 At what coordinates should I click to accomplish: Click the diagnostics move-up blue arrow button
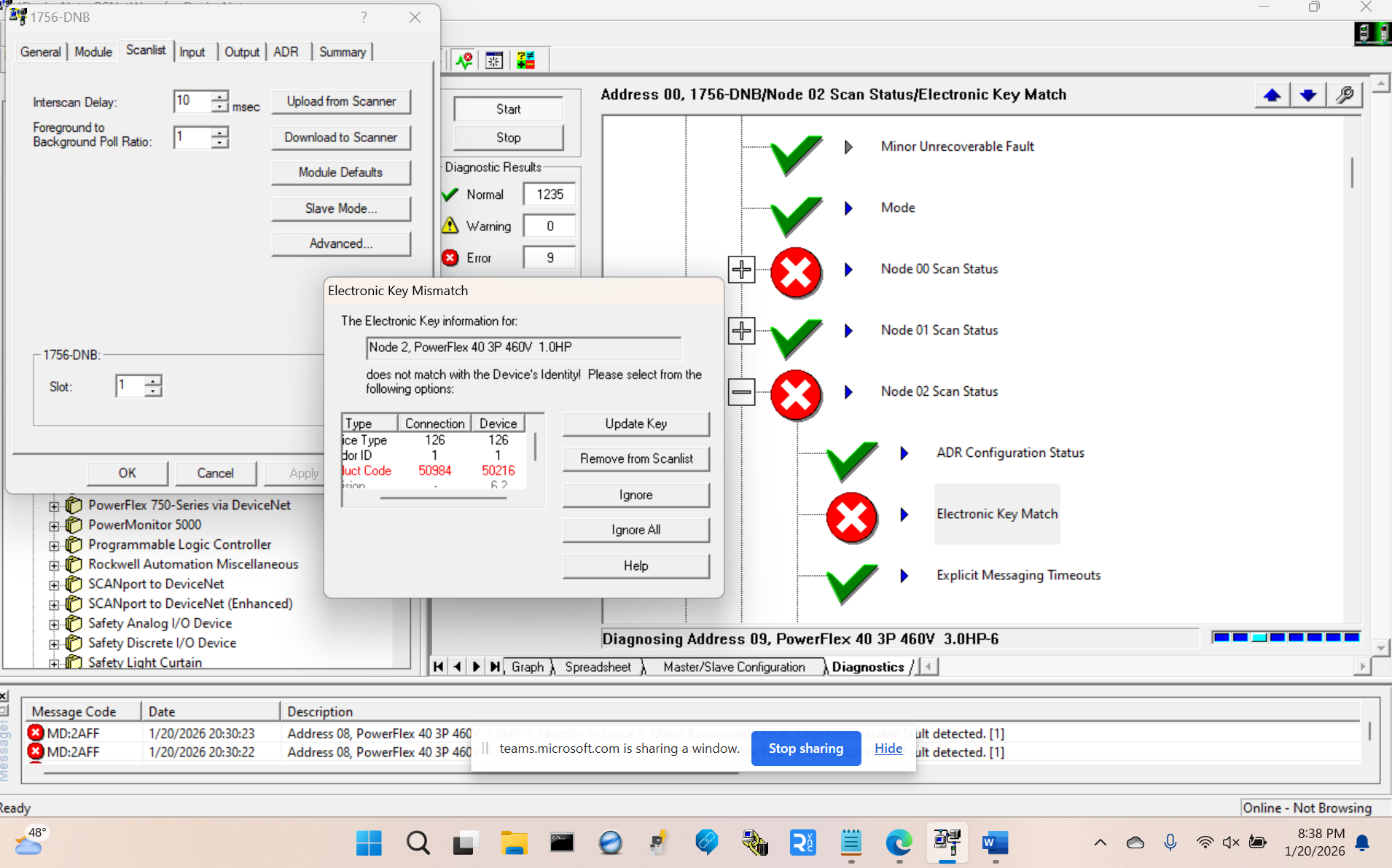pos(1272,95)
